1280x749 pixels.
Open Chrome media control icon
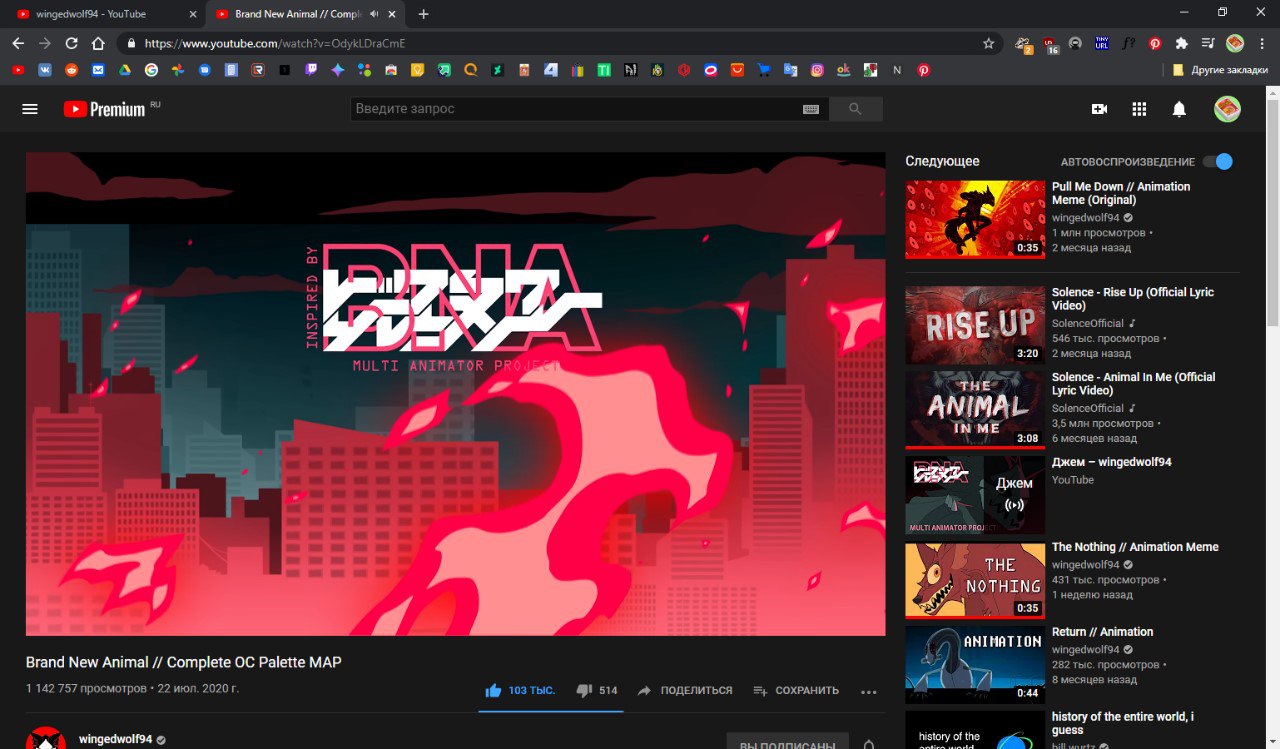[x=1208, y=43]
